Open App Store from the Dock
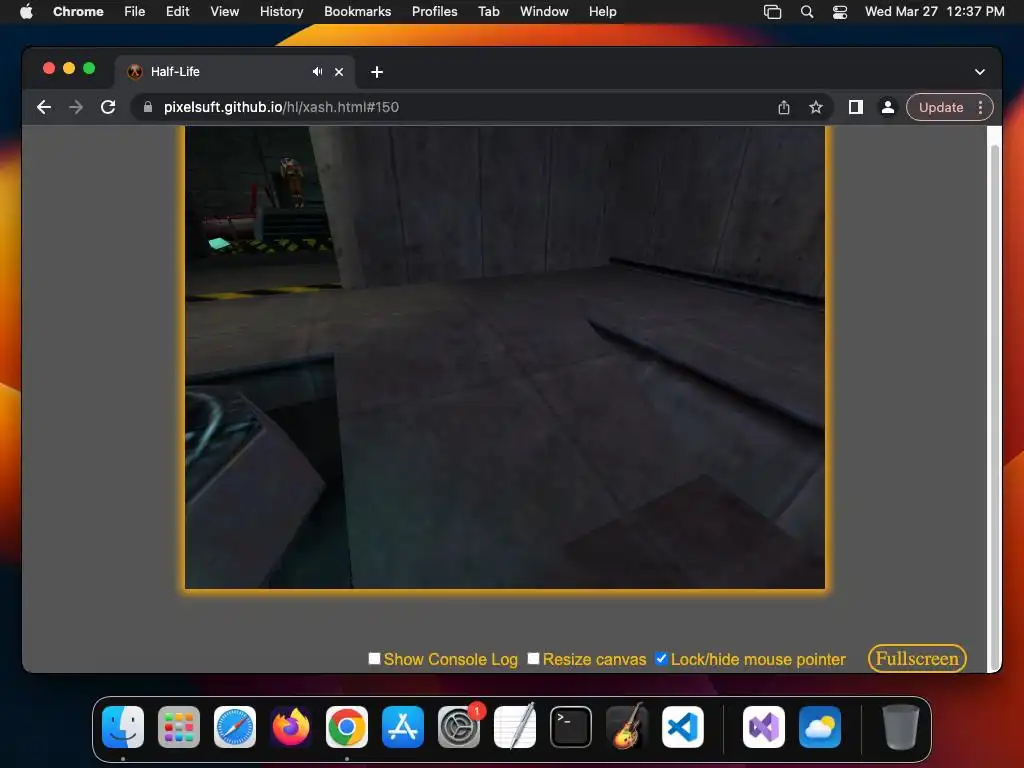 403,726
